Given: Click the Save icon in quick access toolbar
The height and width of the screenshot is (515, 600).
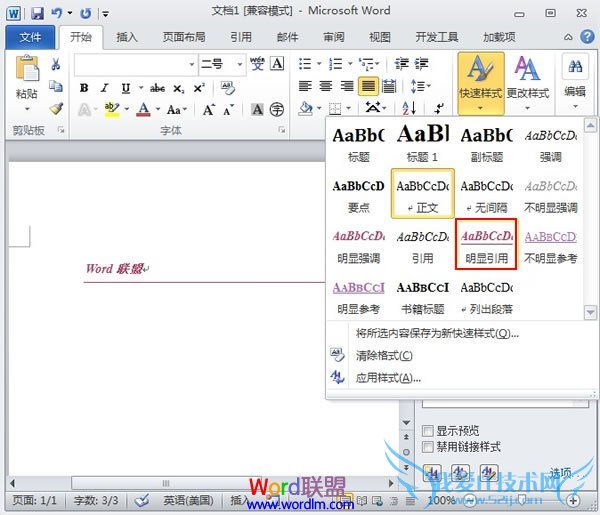Looking at the screenshot, I should tap(38, 14).
